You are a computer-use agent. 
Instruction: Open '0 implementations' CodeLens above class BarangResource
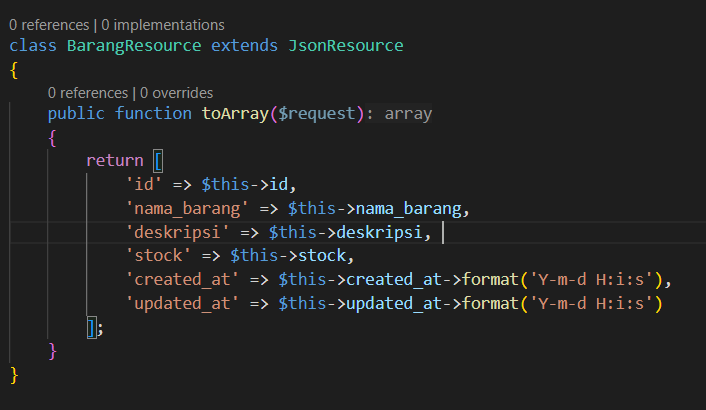163,24
